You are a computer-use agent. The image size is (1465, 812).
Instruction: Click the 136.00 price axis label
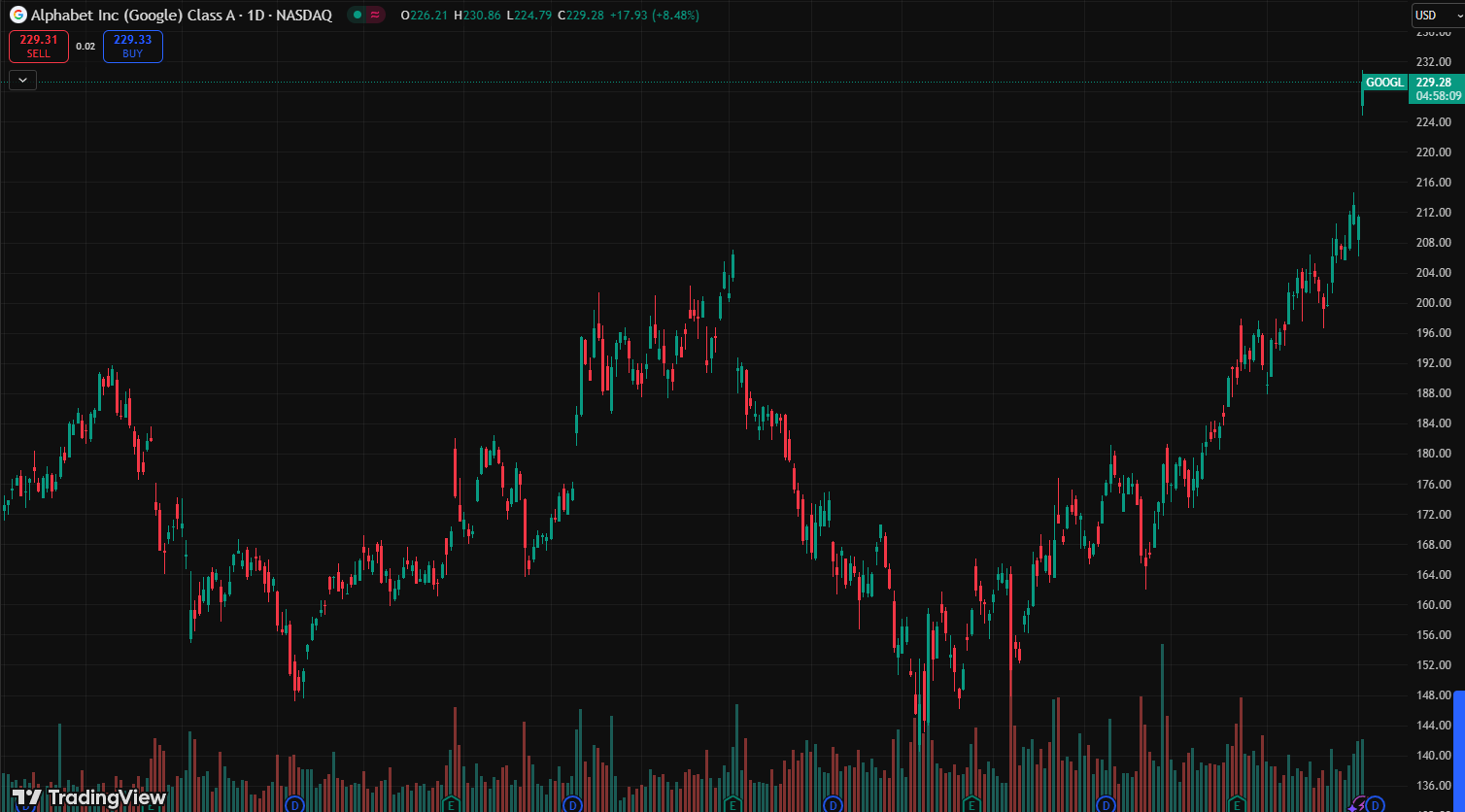tap(1433, 786)
